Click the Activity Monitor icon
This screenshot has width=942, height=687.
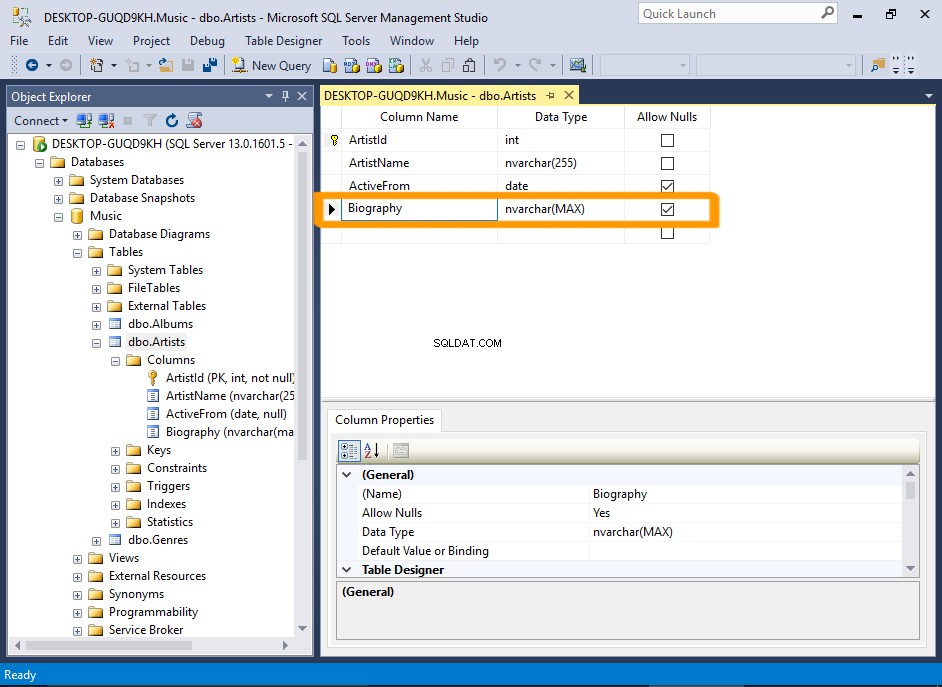click(578, 65)
